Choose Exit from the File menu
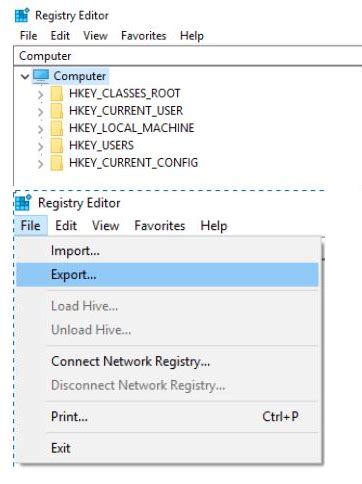Image resolution: width=362 pixels, height=484 pixels. pos(167,448)
